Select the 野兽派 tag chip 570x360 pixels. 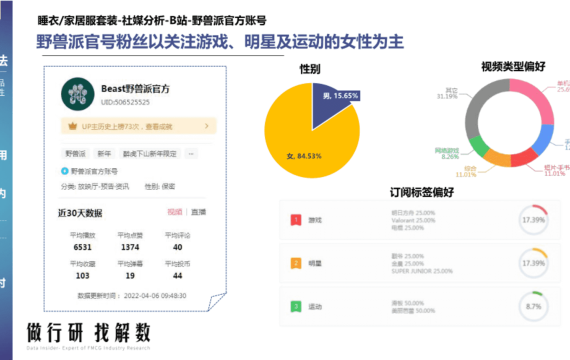[75, 154]
